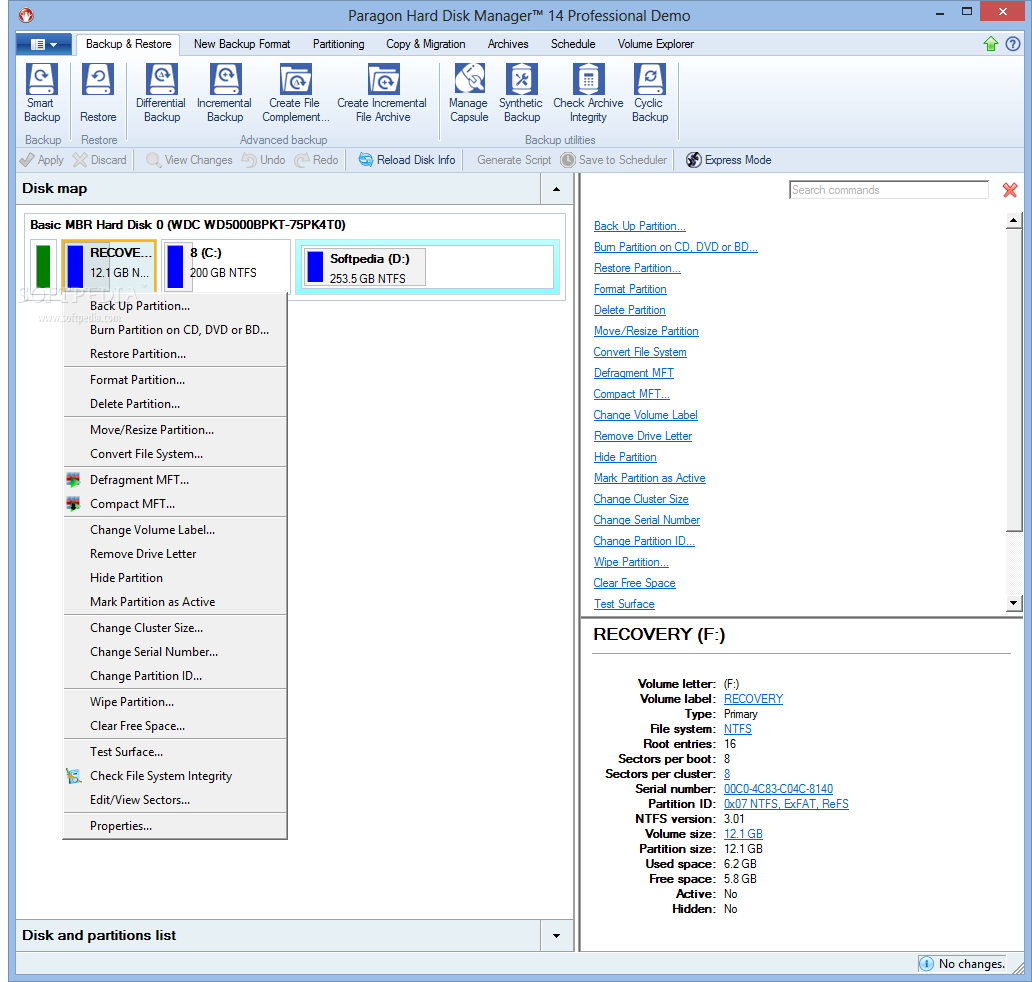Viewport: 1032px width, 982px height.
Task: Focus the Search commands field
Action: pyautogui.click(x=889, y=190)
